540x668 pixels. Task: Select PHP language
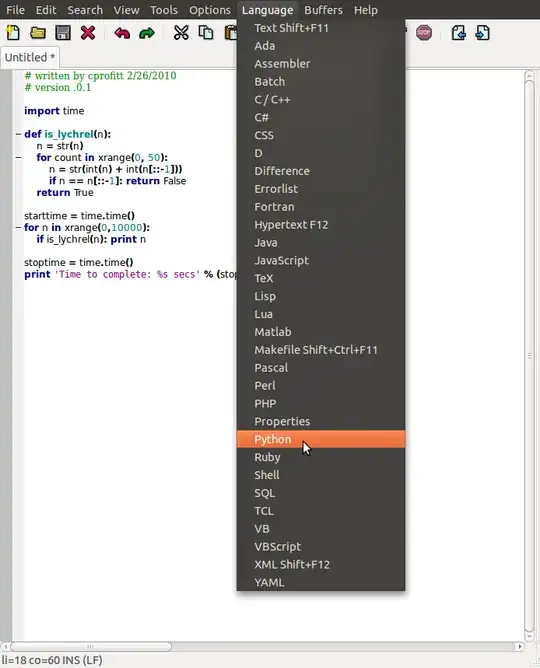(x=321, y=404)
